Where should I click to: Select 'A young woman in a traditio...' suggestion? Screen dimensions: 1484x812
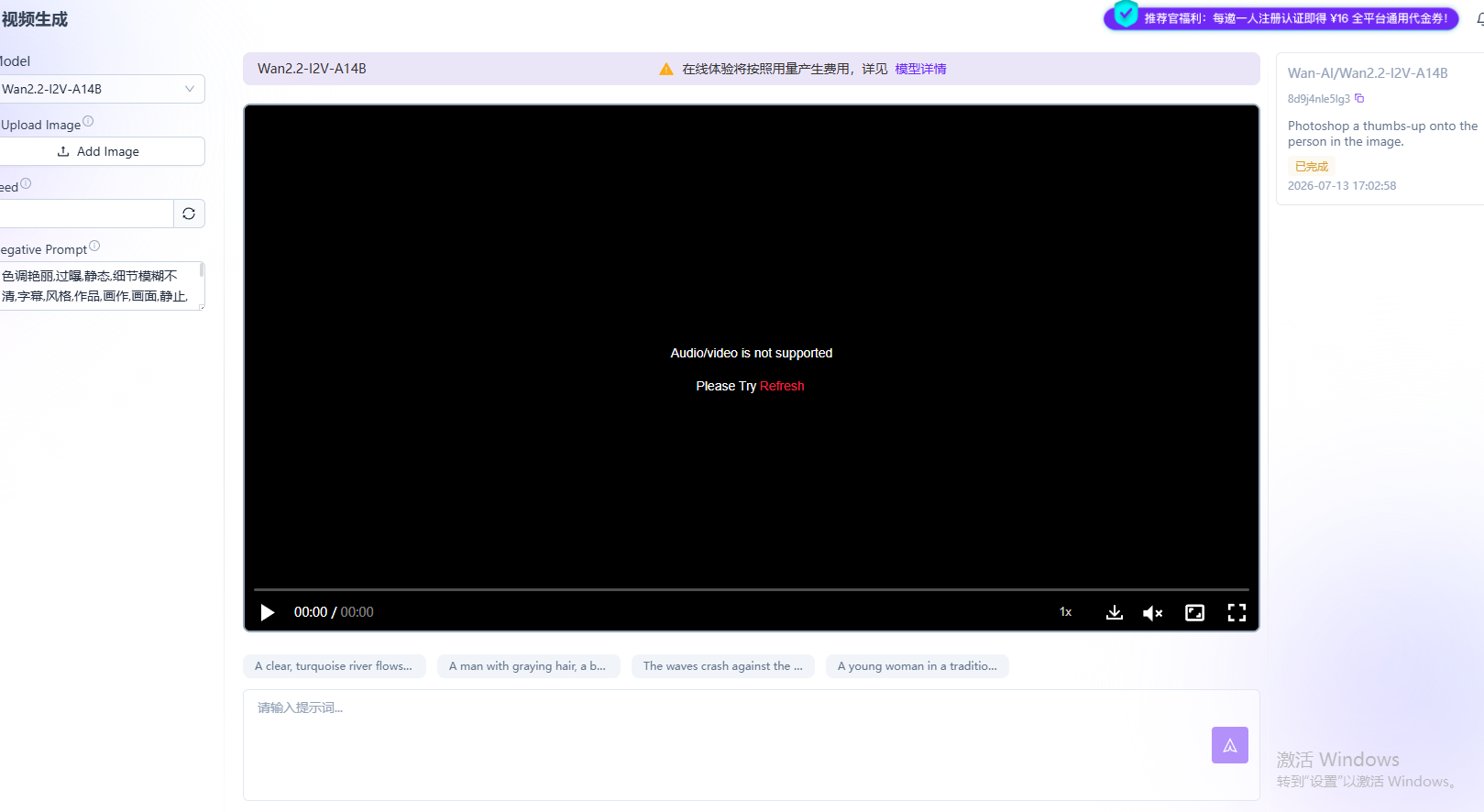917,666
